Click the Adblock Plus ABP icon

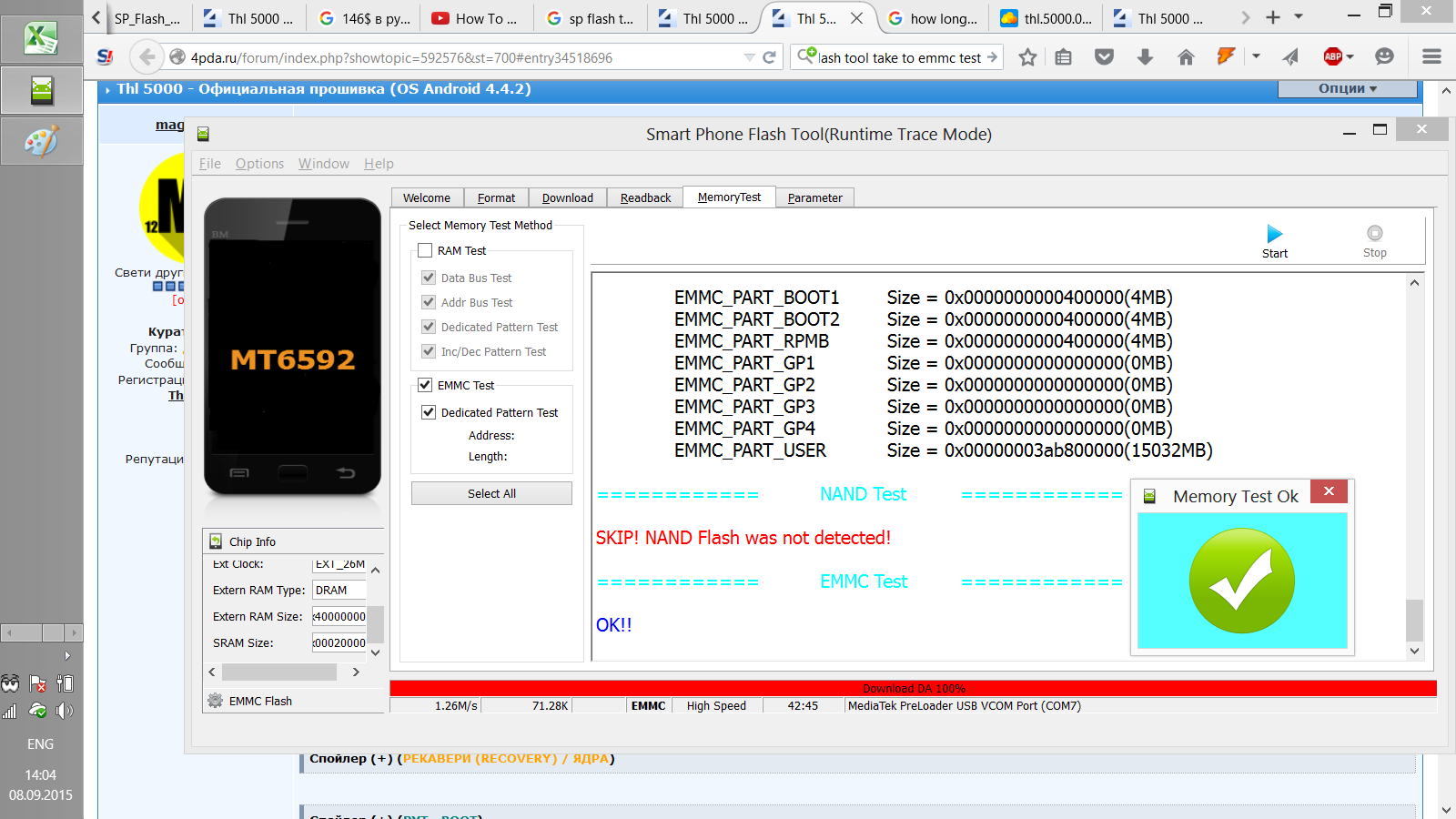(1332, 56)
